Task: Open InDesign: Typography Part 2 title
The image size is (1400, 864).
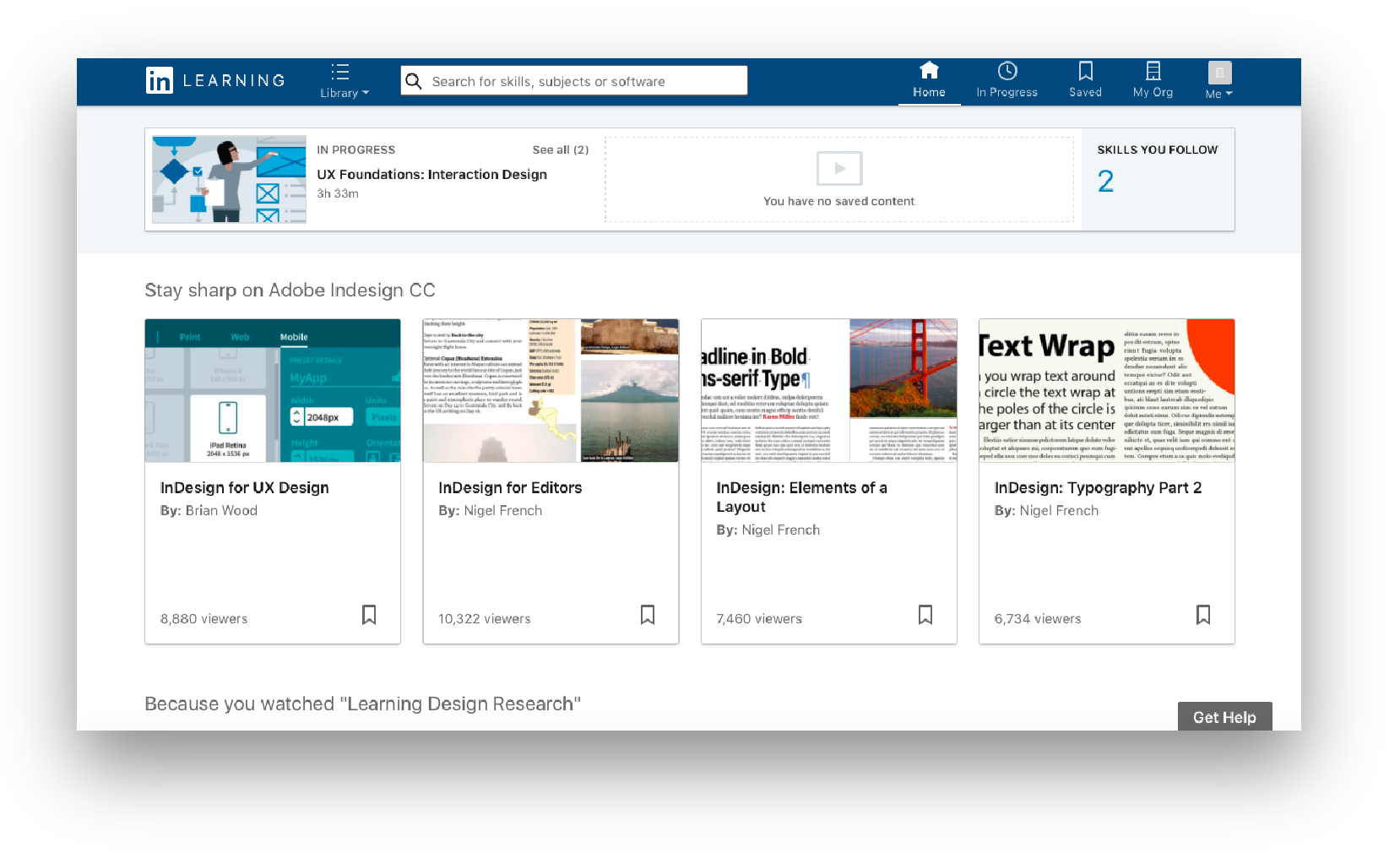Action: 1098,487
